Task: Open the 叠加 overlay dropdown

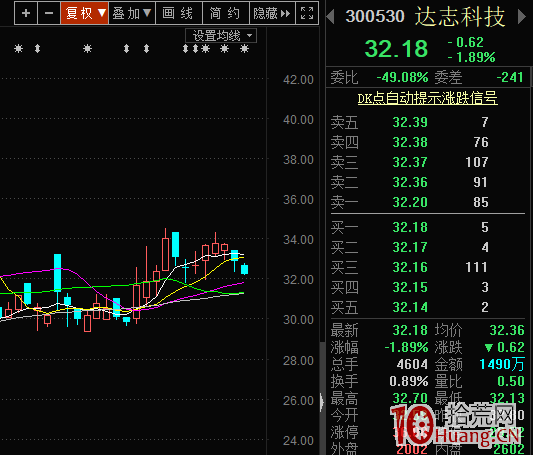Action: point(132,13)
